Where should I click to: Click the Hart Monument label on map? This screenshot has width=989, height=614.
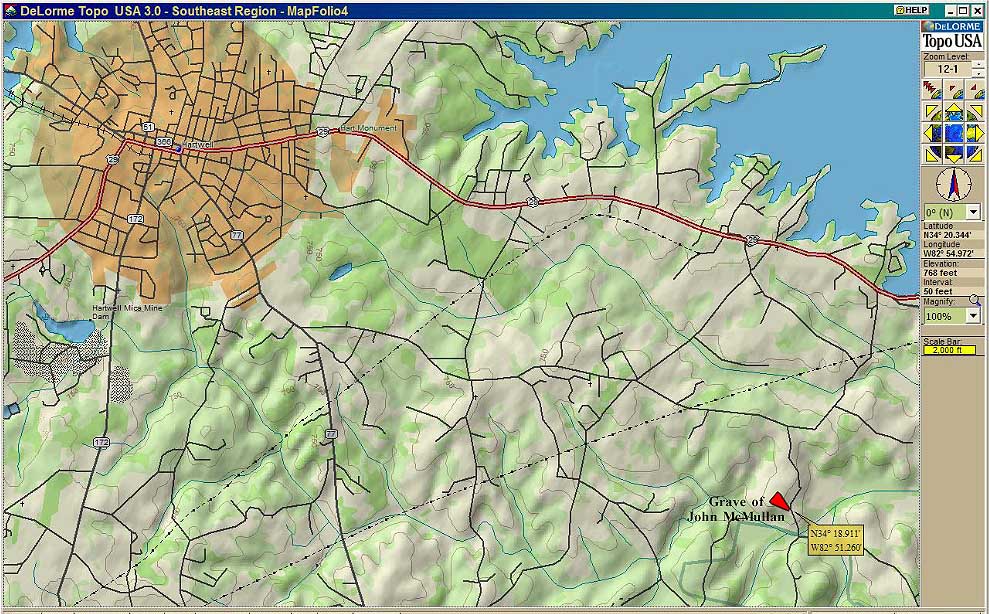(x=368, y=128)
